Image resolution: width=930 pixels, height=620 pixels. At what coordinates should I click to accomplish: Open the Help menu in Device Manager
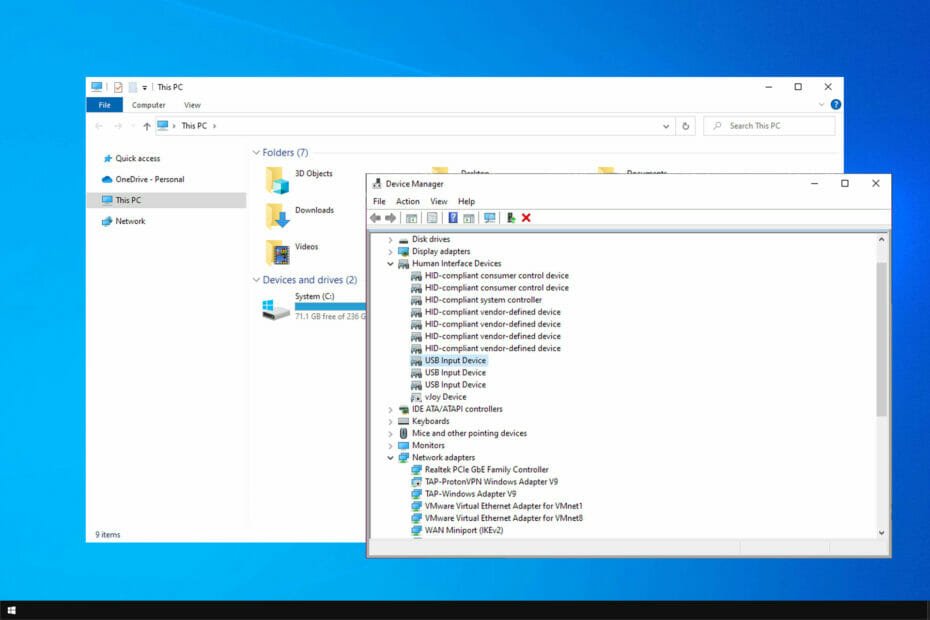pyautogui.click(x=466, y=202)
